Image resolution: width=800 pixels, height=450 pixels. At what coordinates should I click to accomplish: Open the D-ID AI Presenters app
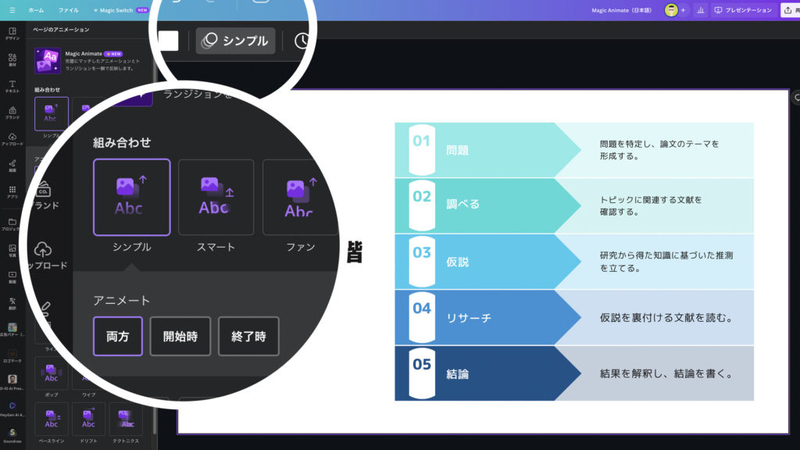[12, 383]
